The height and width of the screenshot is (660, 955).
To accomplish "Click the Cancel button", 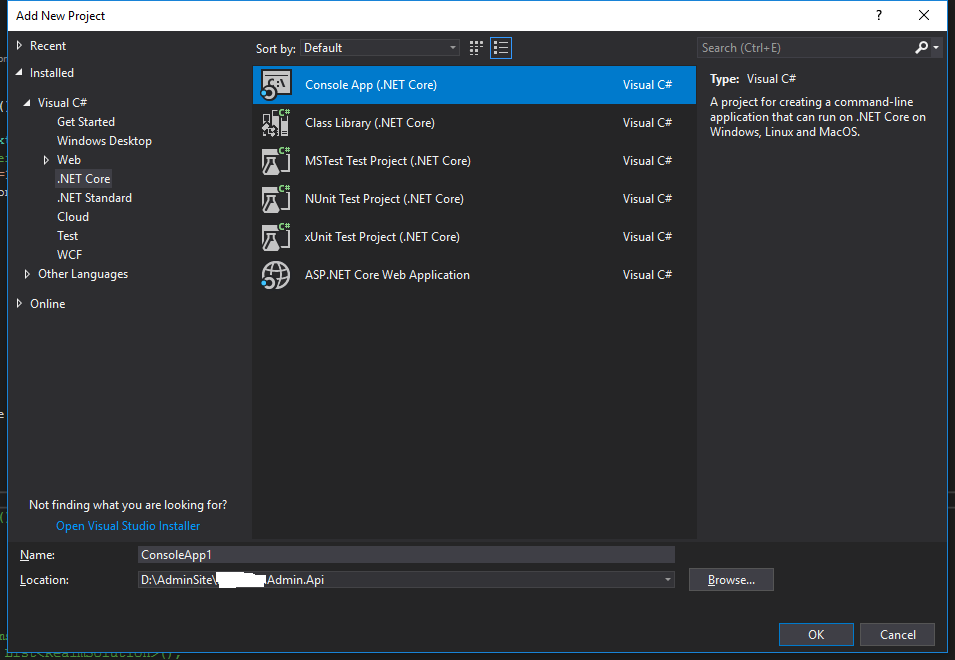I will coord(898,634).
